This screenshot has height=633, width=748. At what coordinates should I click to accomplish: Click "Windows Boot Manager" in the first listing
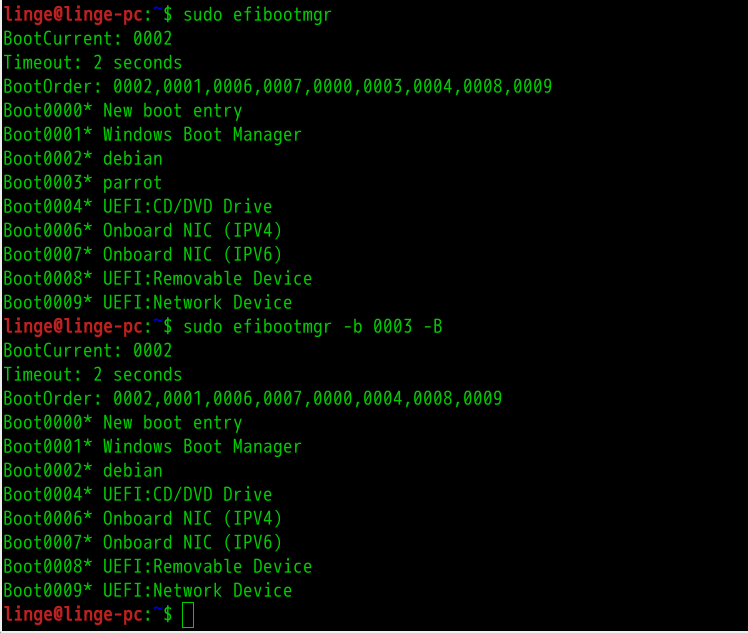pyautogui.click(x=202, y=135)
